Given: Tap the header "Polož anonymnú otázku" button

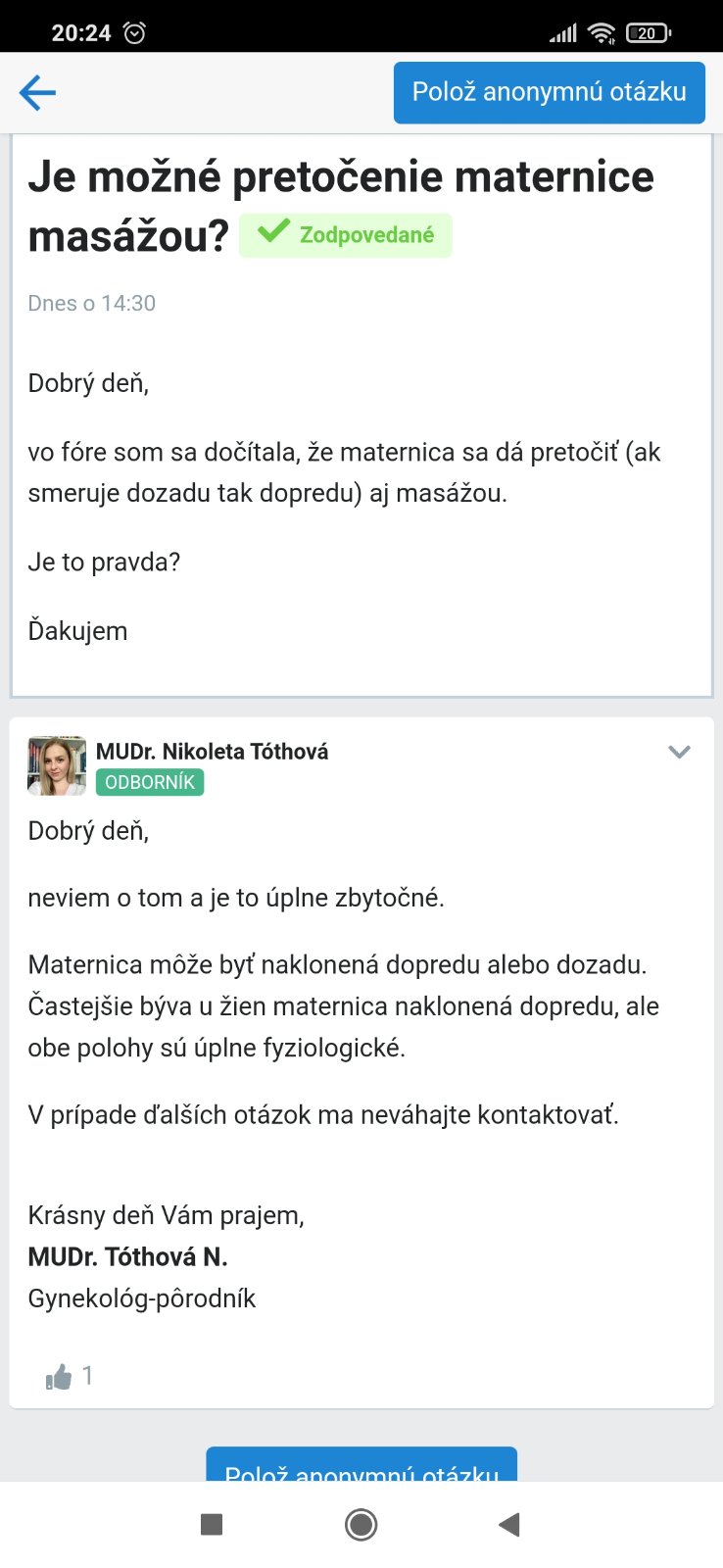Looking at the screenshot, I should (549, 92).
